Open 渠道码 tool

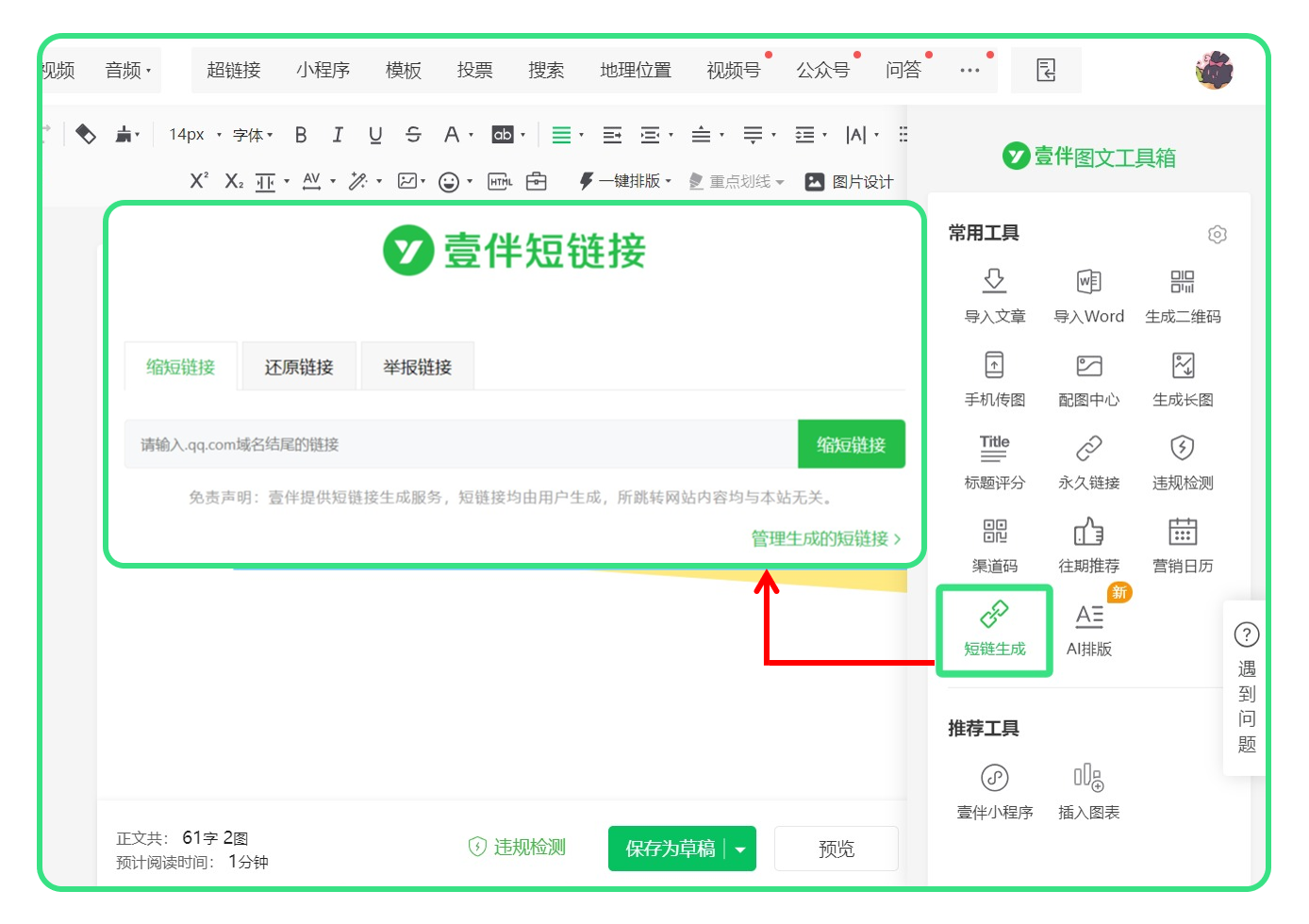tap(994, 545)
